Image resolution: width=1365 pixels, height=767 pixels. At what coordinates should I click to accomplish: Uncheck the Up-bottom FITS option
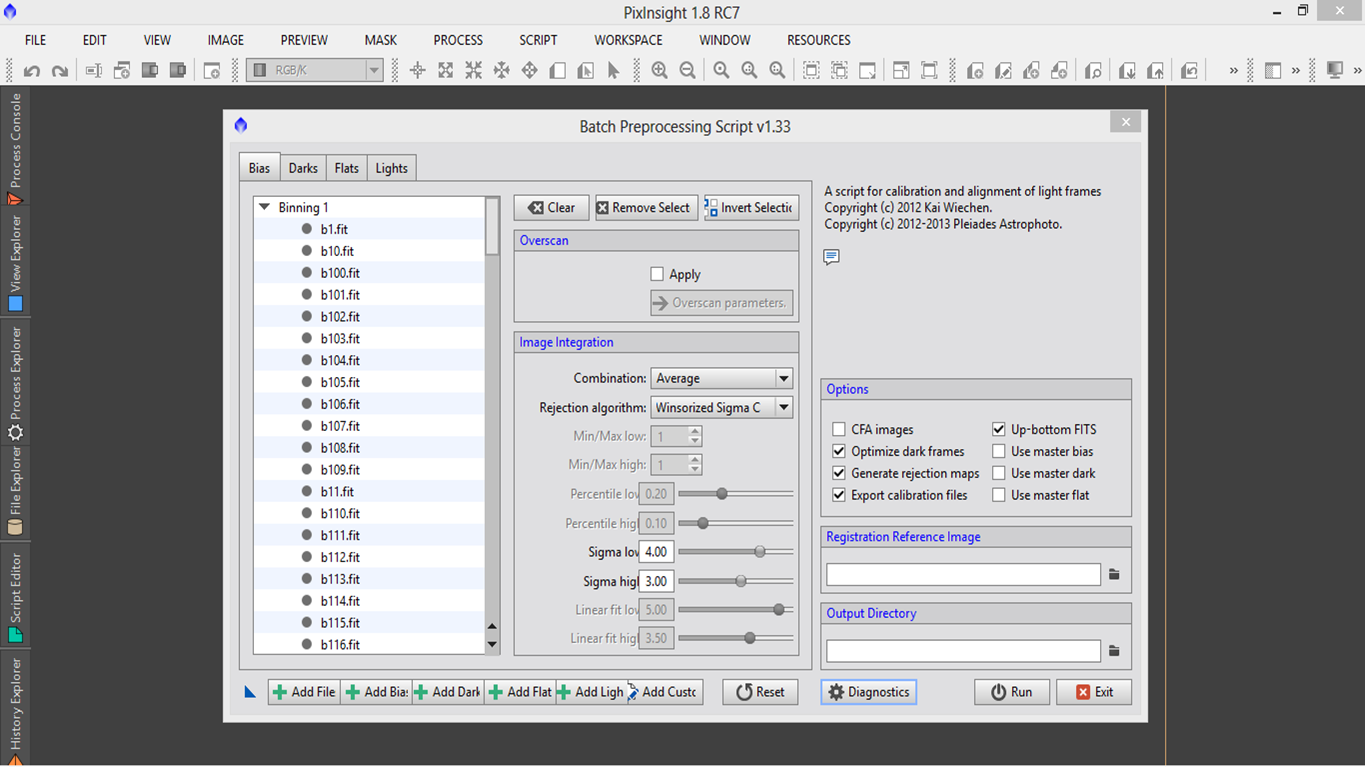point(999,429)
